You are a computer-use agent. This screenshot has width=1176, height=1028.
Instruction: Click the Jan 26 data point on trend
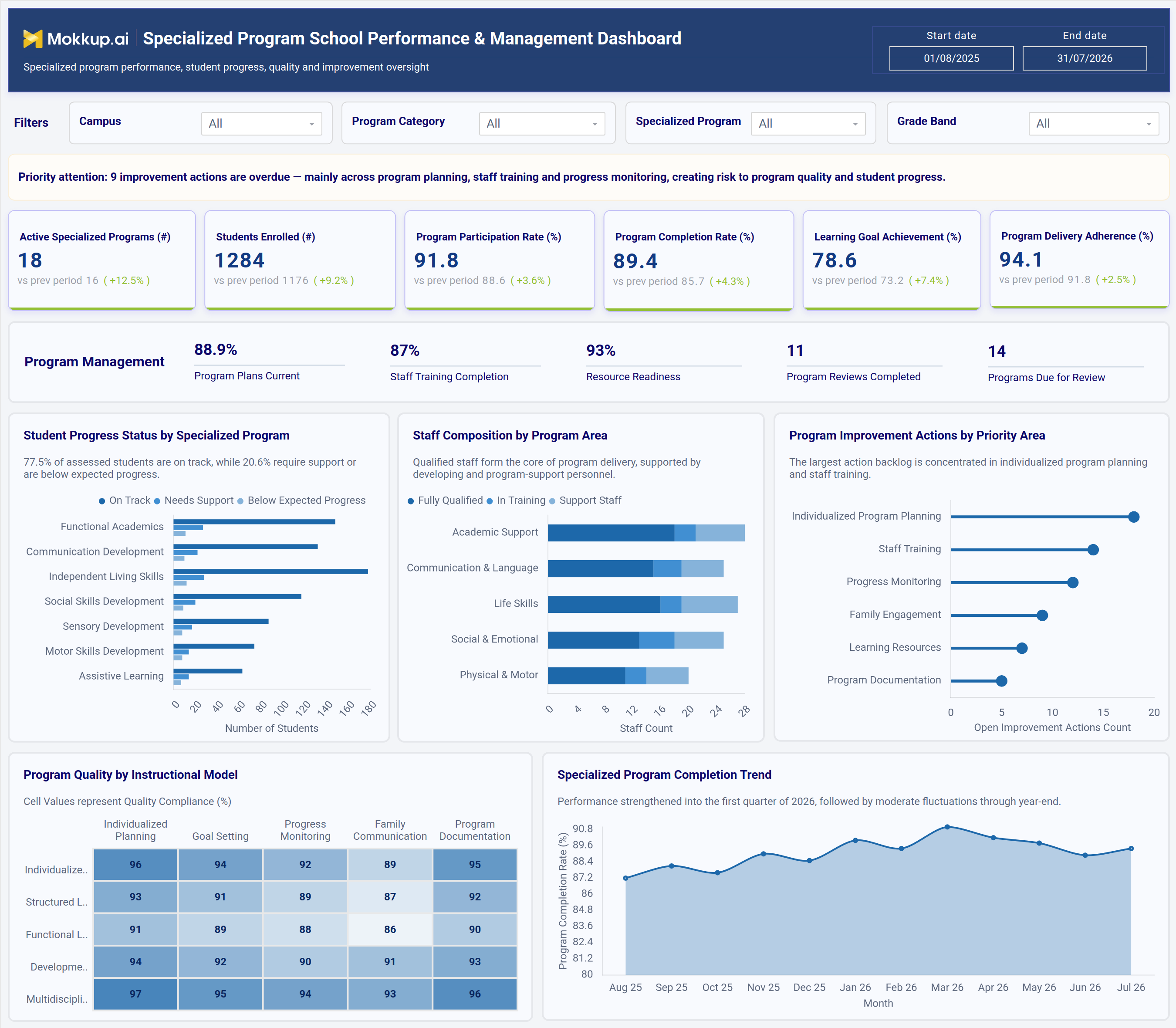855,840
